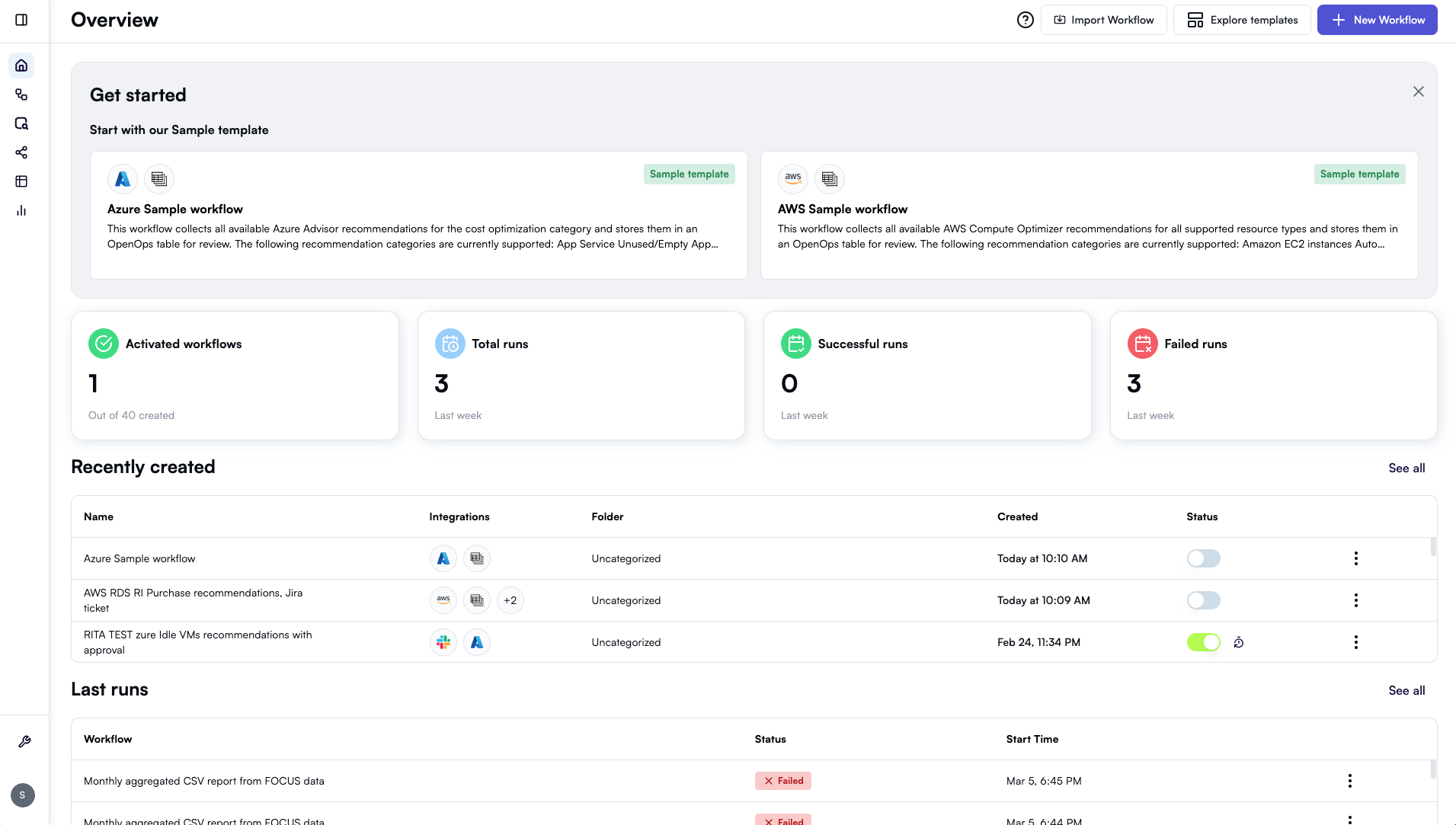Open the Workflows sidebar icon

coord(21,94)
